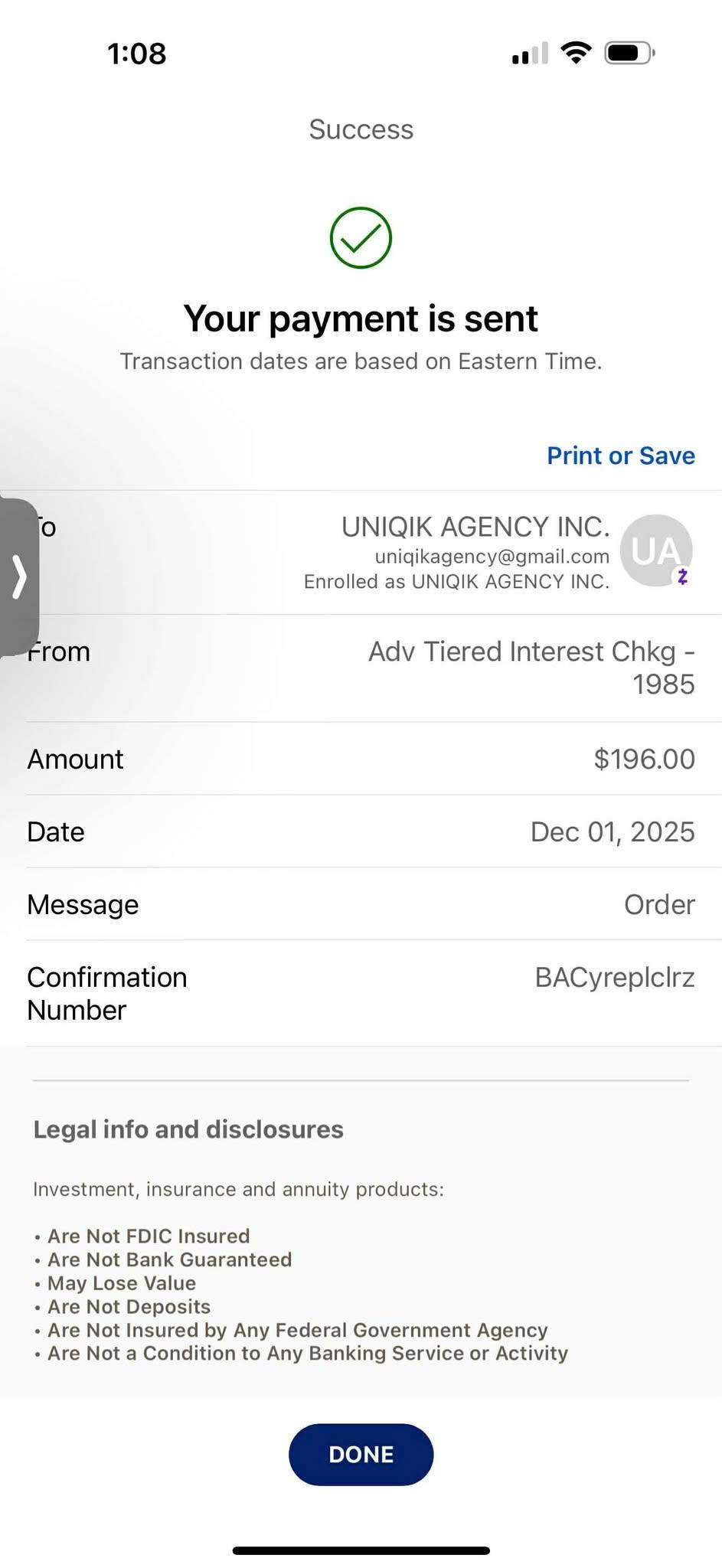Tap the Your payment is sent heading
This screenshot has height=1568, width=722.
(x=361, y=318)
